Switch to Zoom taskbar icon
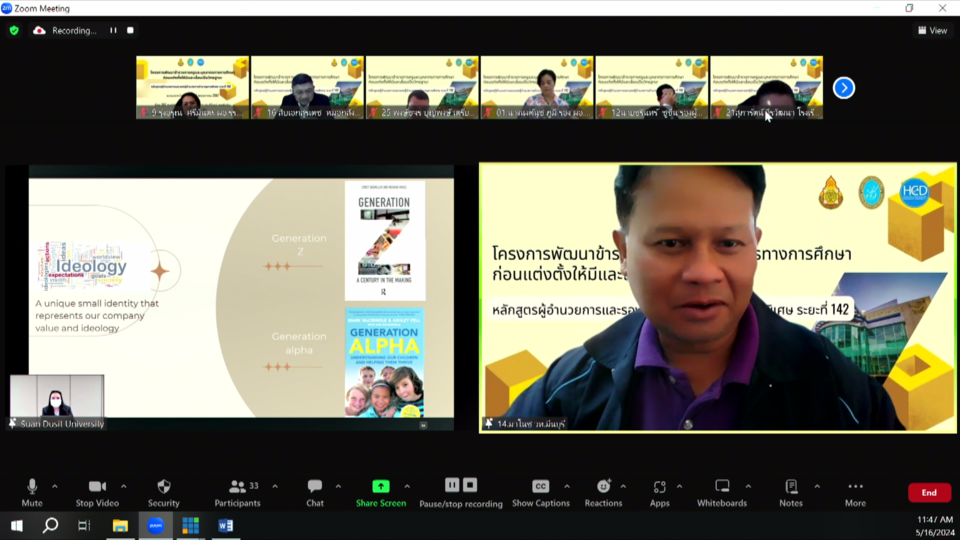The image size is (960, 540). coord(156,525)
